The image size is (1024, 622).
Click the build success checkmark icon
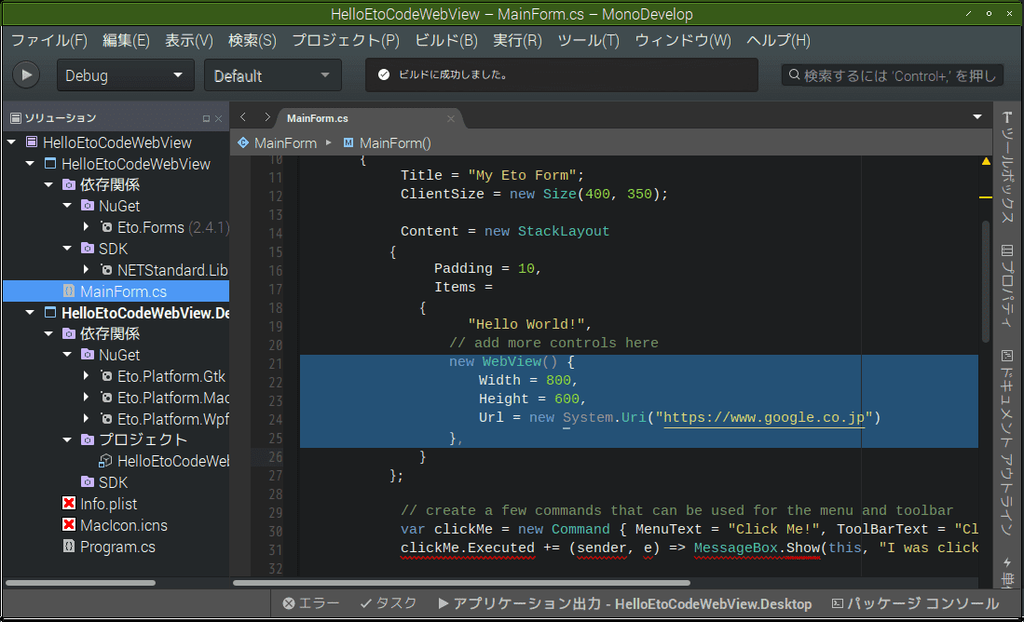[x=385, y=72]
